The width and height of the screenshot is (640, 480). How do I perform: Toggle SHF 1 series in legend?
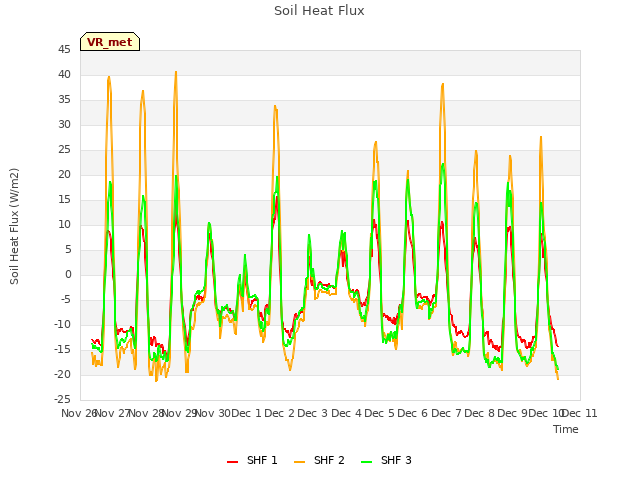pos(252,460)
